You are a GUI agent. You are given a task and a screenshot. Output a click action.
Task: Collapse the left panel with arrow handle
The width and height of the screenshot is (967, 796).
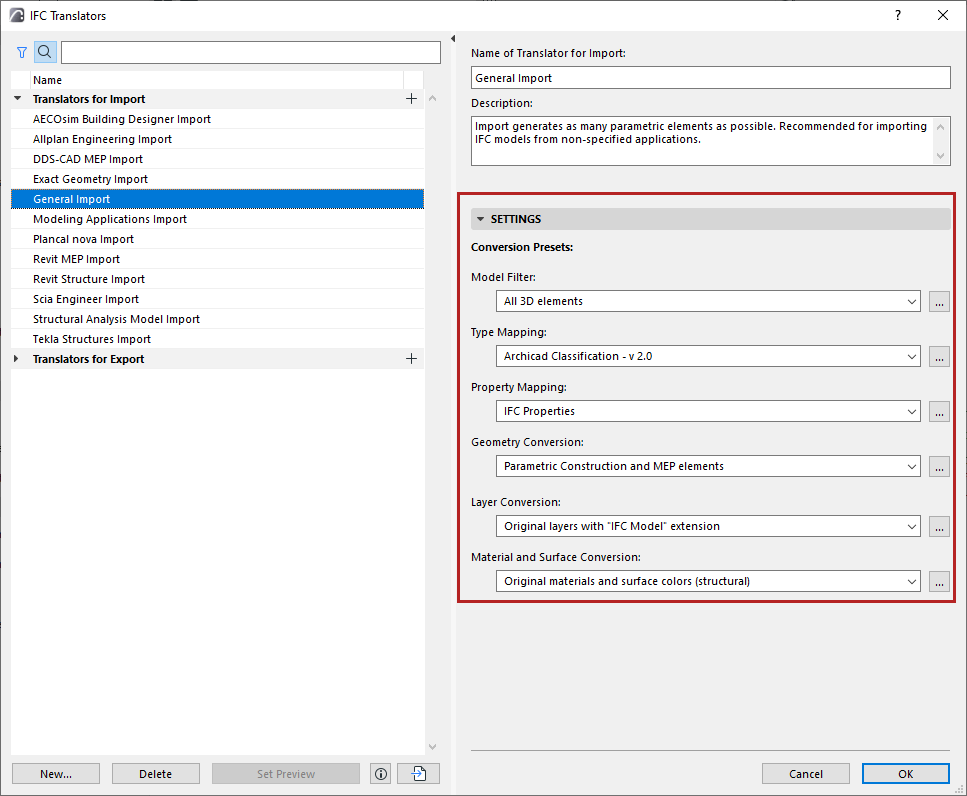point(453,39)
